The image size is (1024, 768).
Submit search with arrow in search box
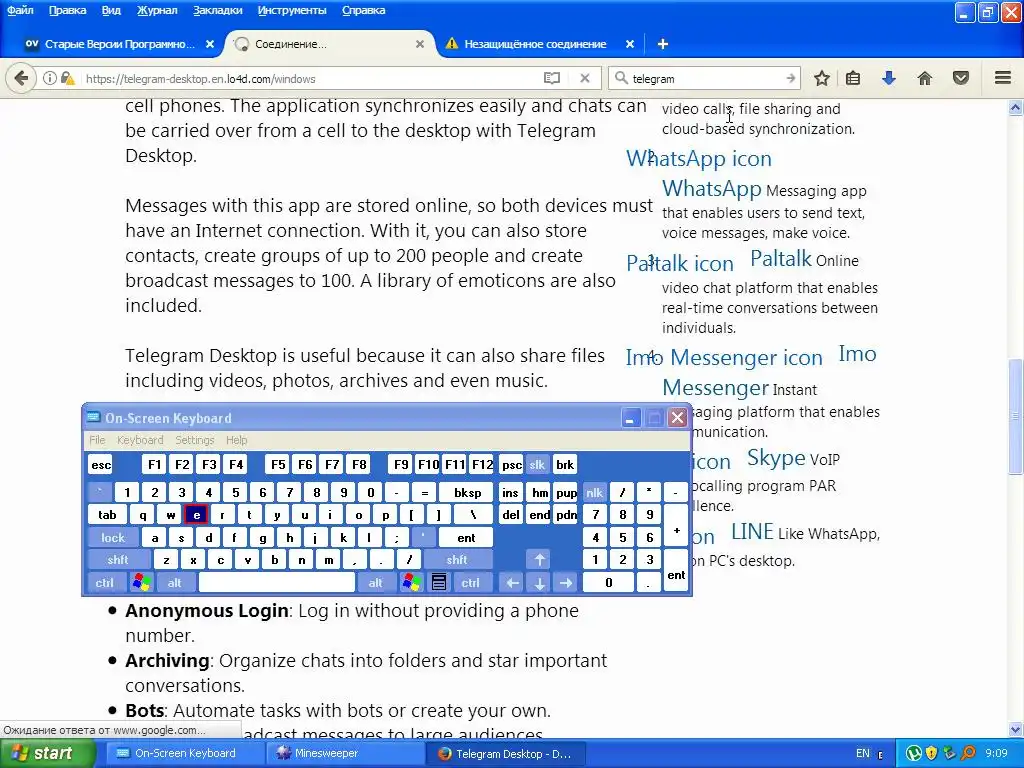790,78
